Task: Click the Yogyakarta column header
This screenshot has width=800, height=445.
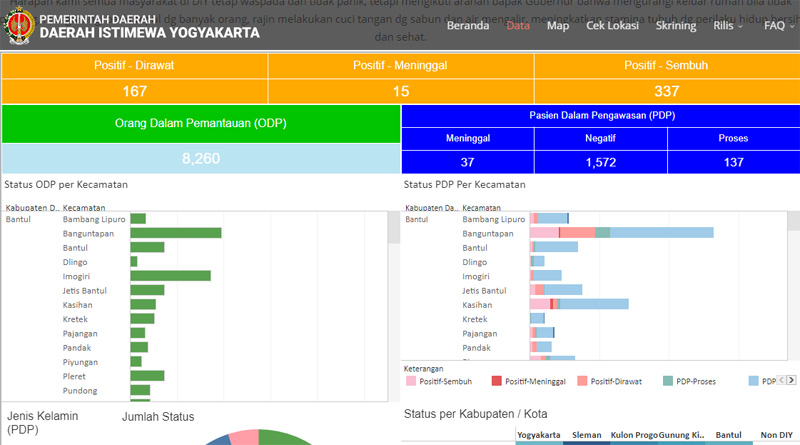Action: [x=539, y=435]
